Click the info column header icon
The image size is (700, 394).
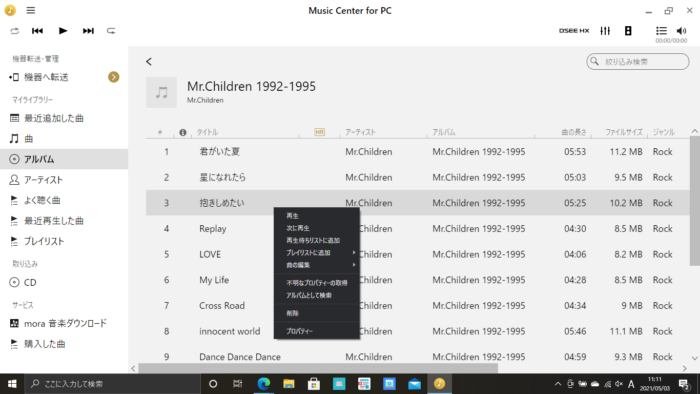pos(183,133)
